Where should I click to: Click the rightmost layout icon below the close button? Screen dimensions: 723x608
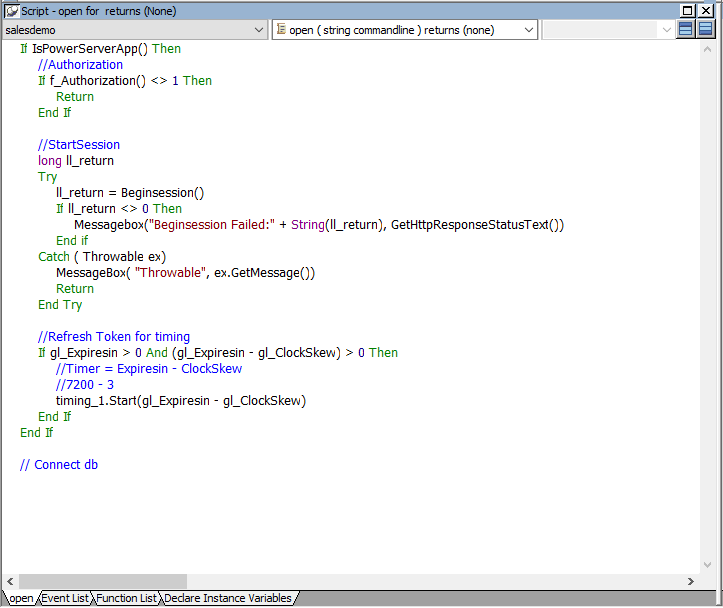point(706,29)
